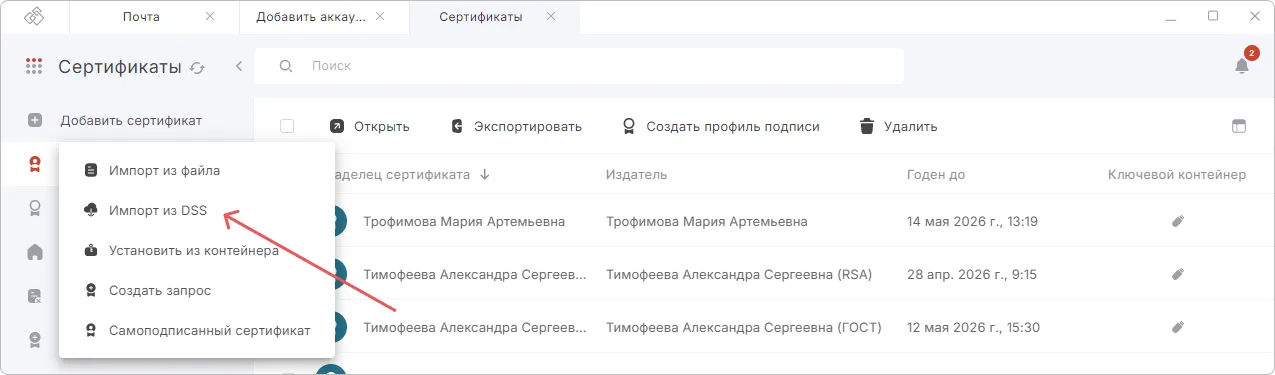1275x375 pixels.
Task: Click key container icon for ГОСТ row
Action: tap(1178, 326)
